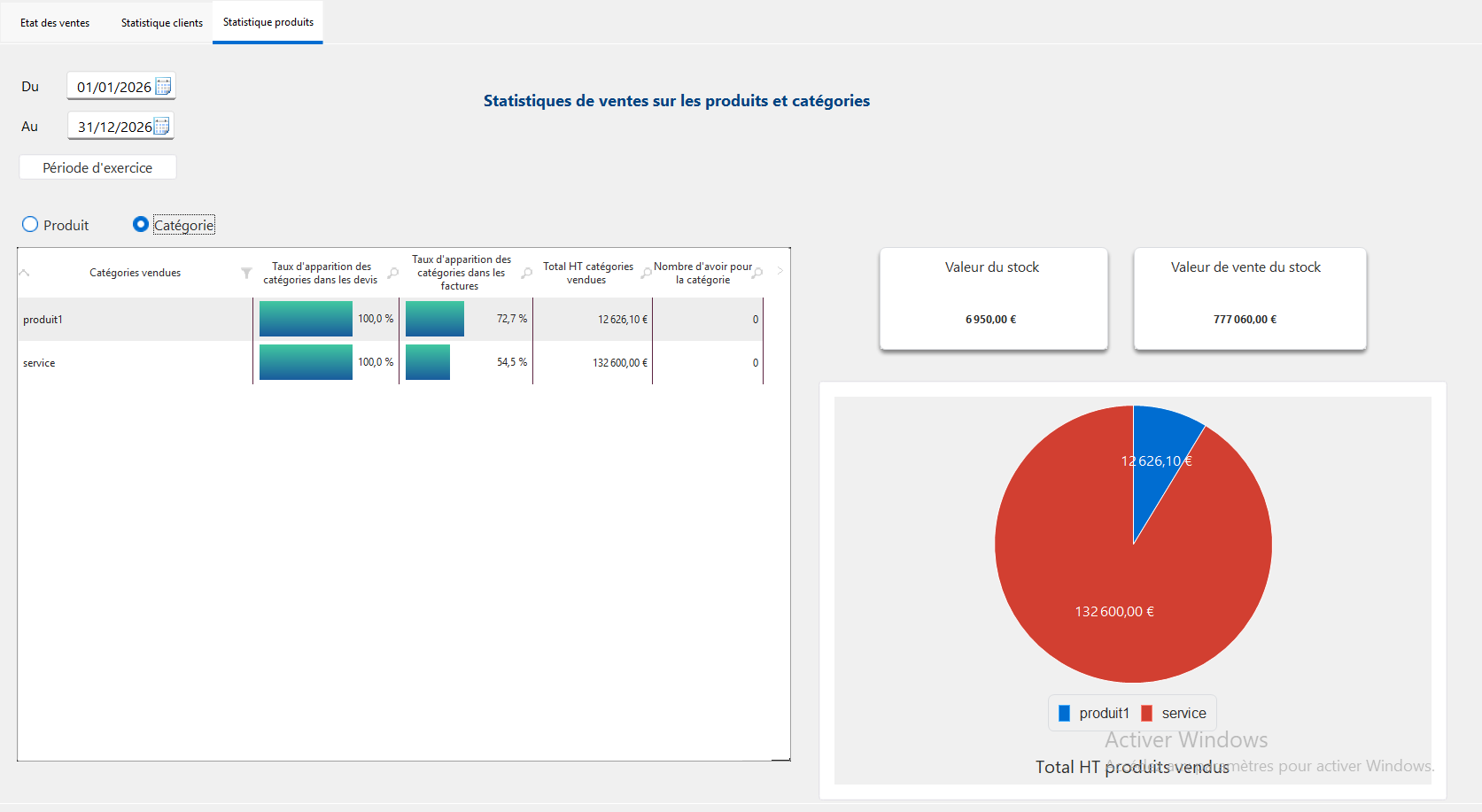Sort by Nombre d'avoir pour la catégorie header
Screen dimensions: 1482x812
coord(702,273)
